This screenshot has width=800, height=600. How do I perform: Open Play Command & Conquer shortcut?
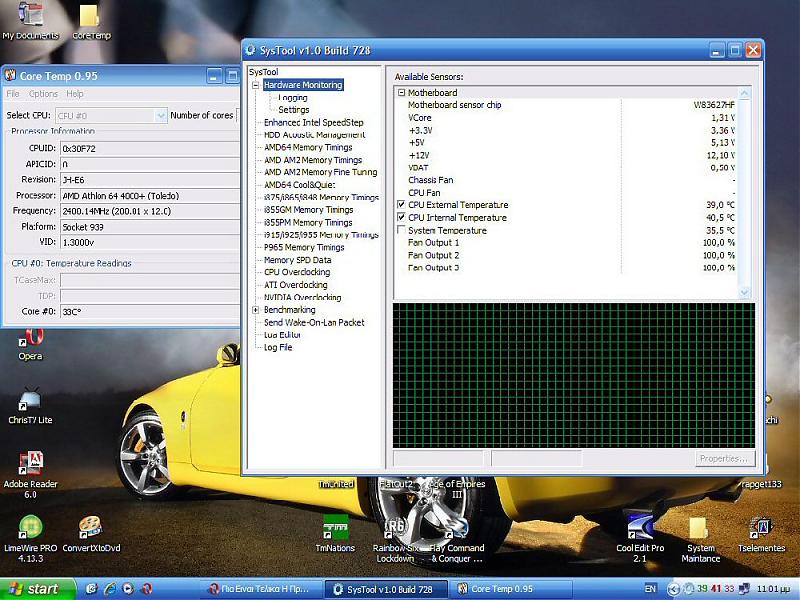[457, 540]
